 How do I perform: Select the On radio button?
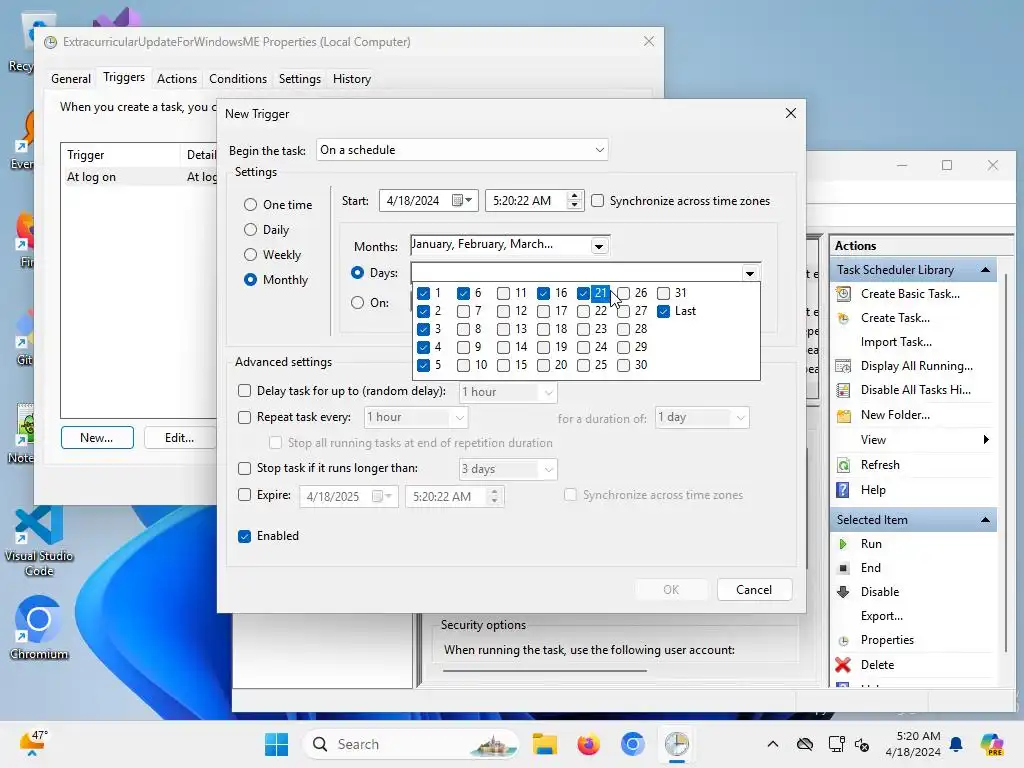357,303
